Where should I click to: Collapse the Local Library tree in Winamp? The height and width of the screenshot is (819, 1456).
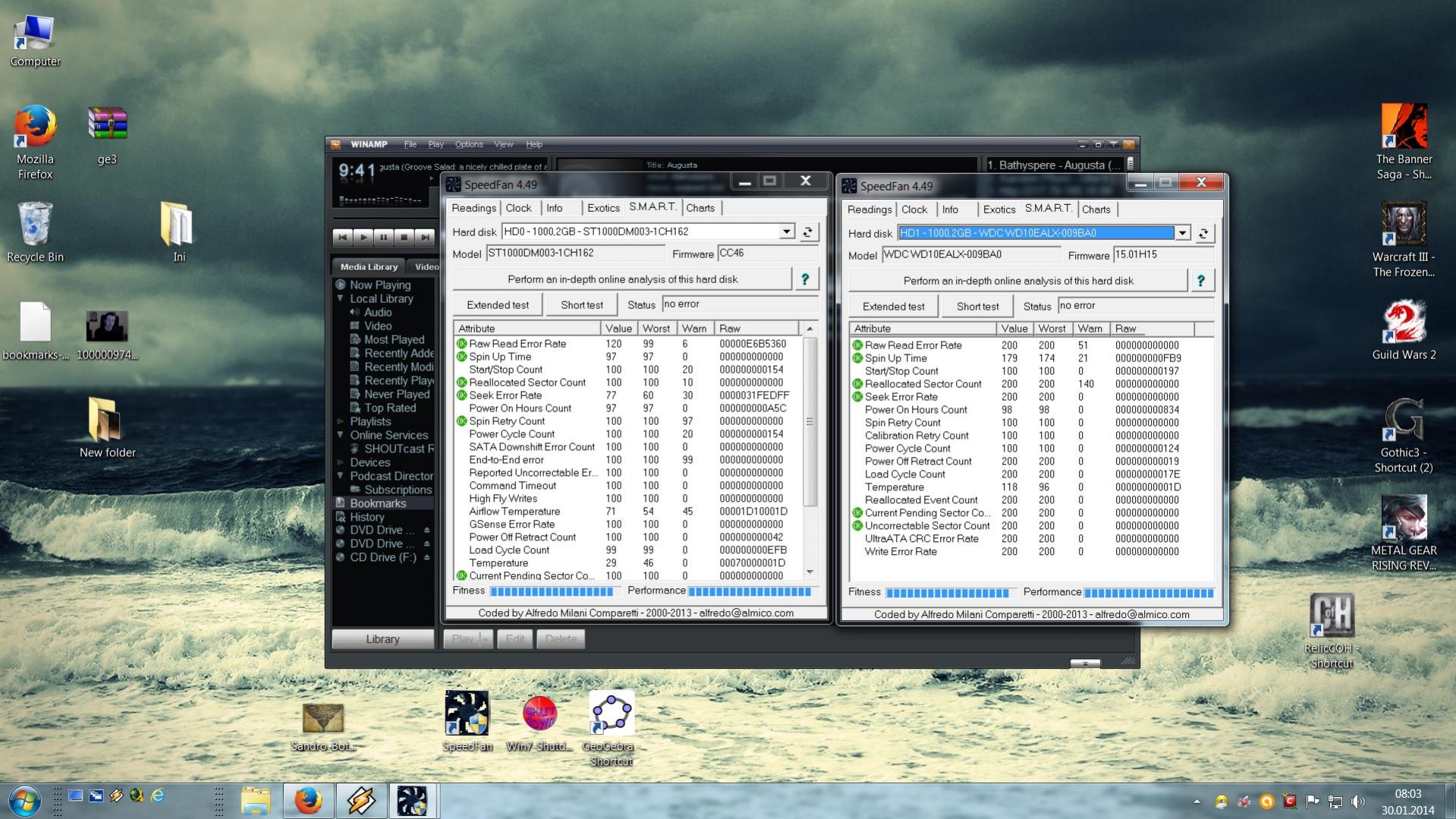(341, 299)
